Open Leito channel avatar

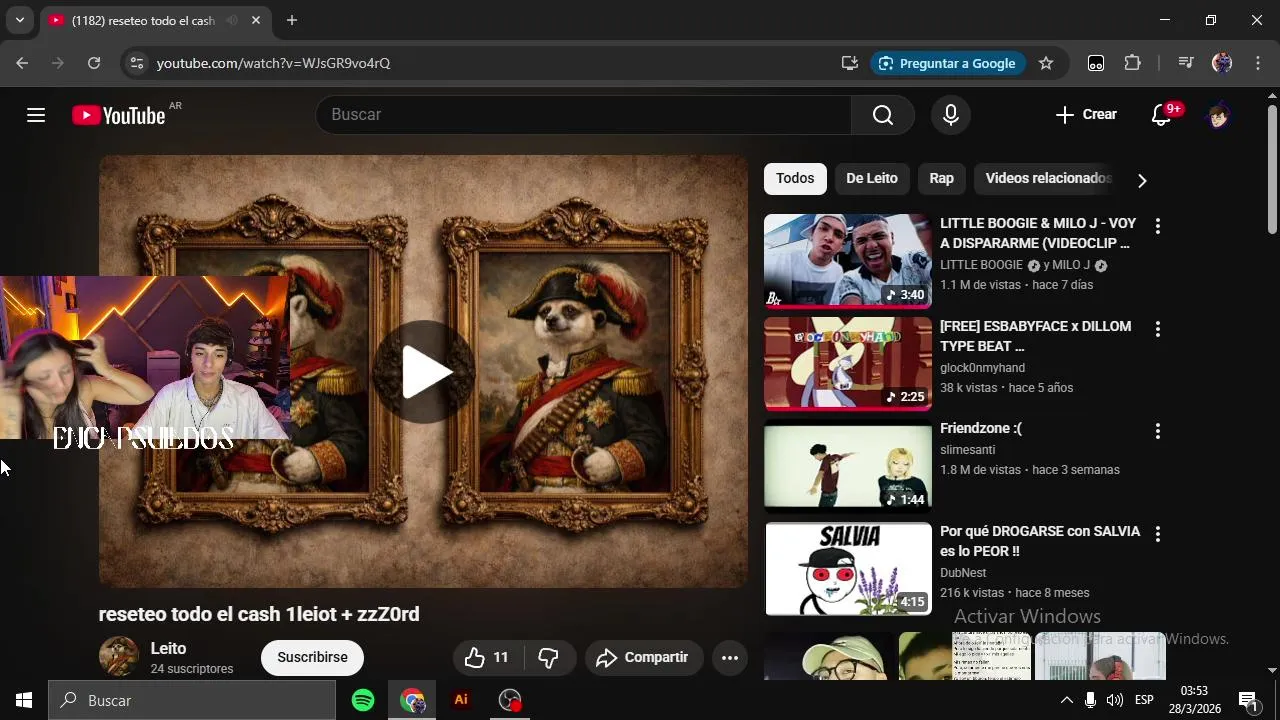tap(118, 657)
